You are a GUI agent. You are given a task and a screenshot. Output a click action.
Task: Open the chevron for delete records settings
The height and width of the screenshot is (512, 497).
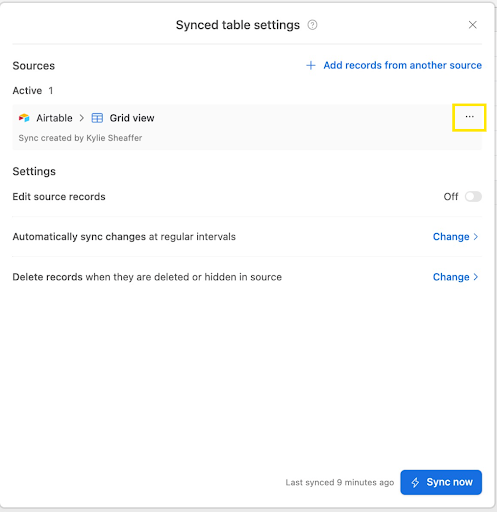[x=476, y=277]
